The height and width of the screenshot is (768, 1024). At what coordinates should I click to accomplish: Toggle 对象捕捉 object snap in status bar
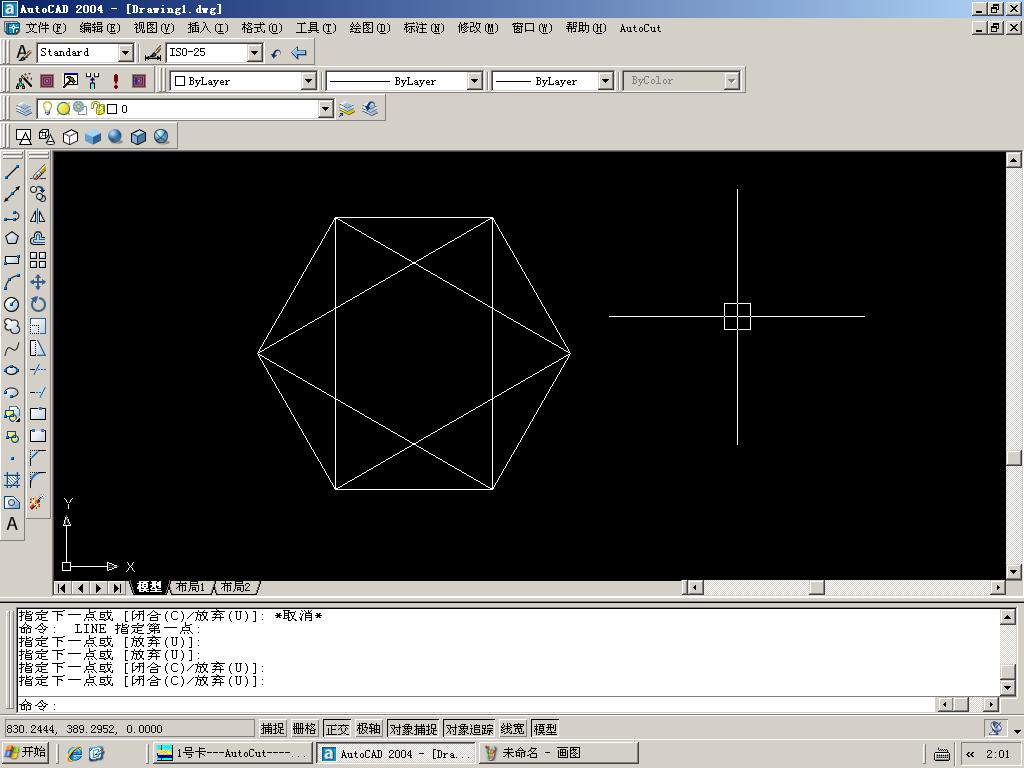click(413, 729)
